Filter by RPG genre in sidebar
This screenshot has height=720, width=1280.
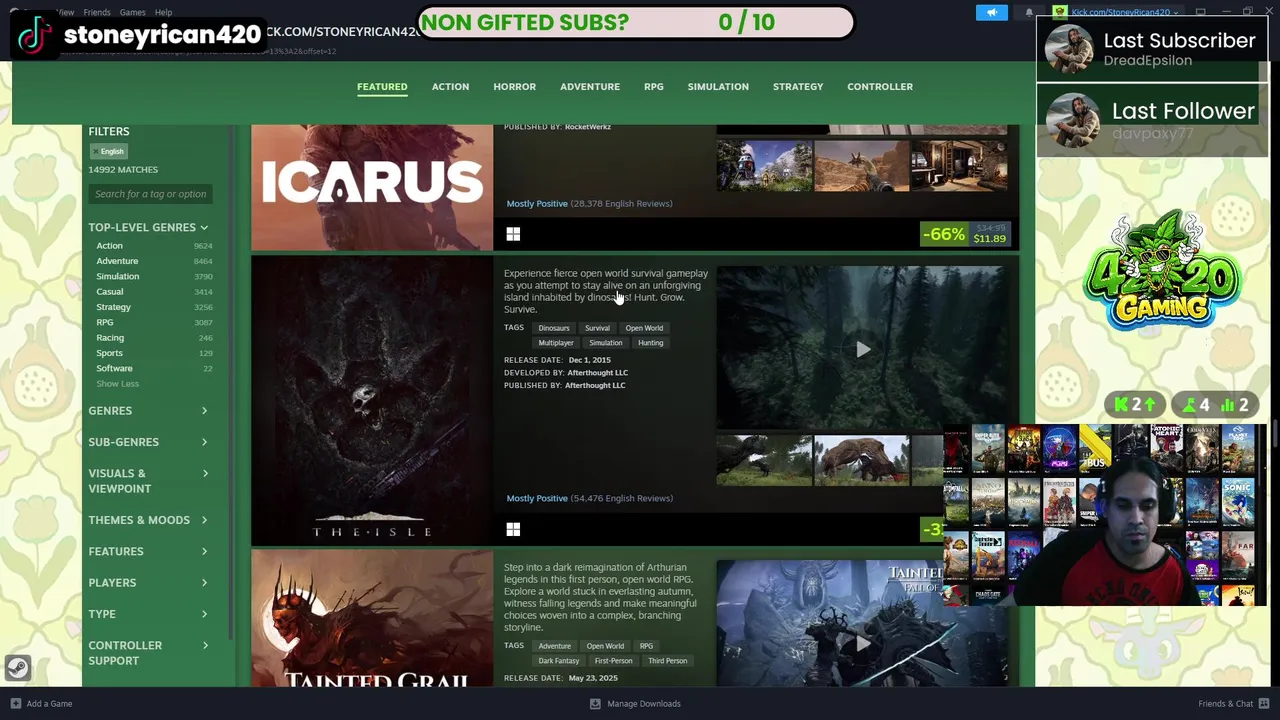pyautogui.click(x=154, y=322)
